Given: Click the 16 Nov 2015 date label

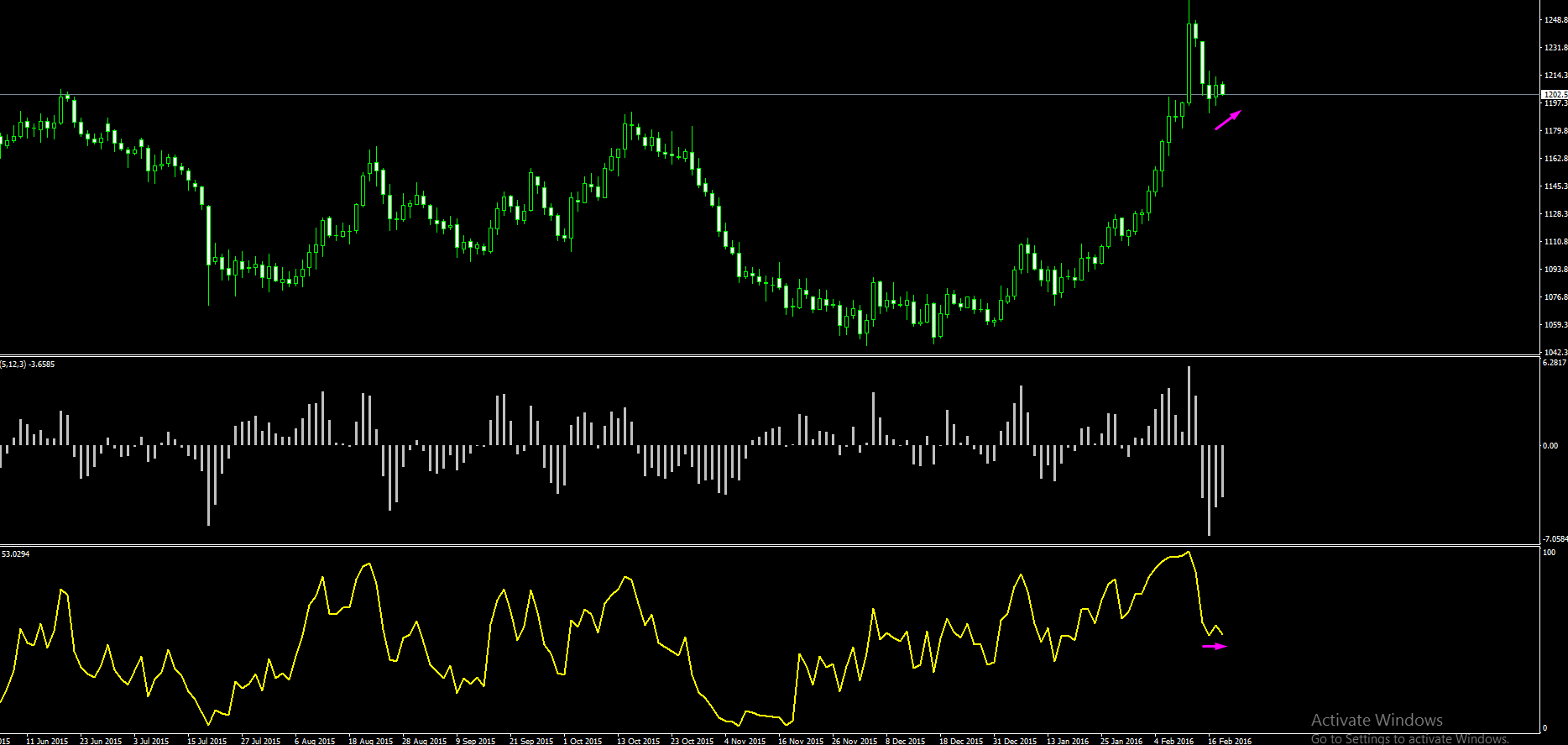Looking at the screenshot, I should [801, 741].
